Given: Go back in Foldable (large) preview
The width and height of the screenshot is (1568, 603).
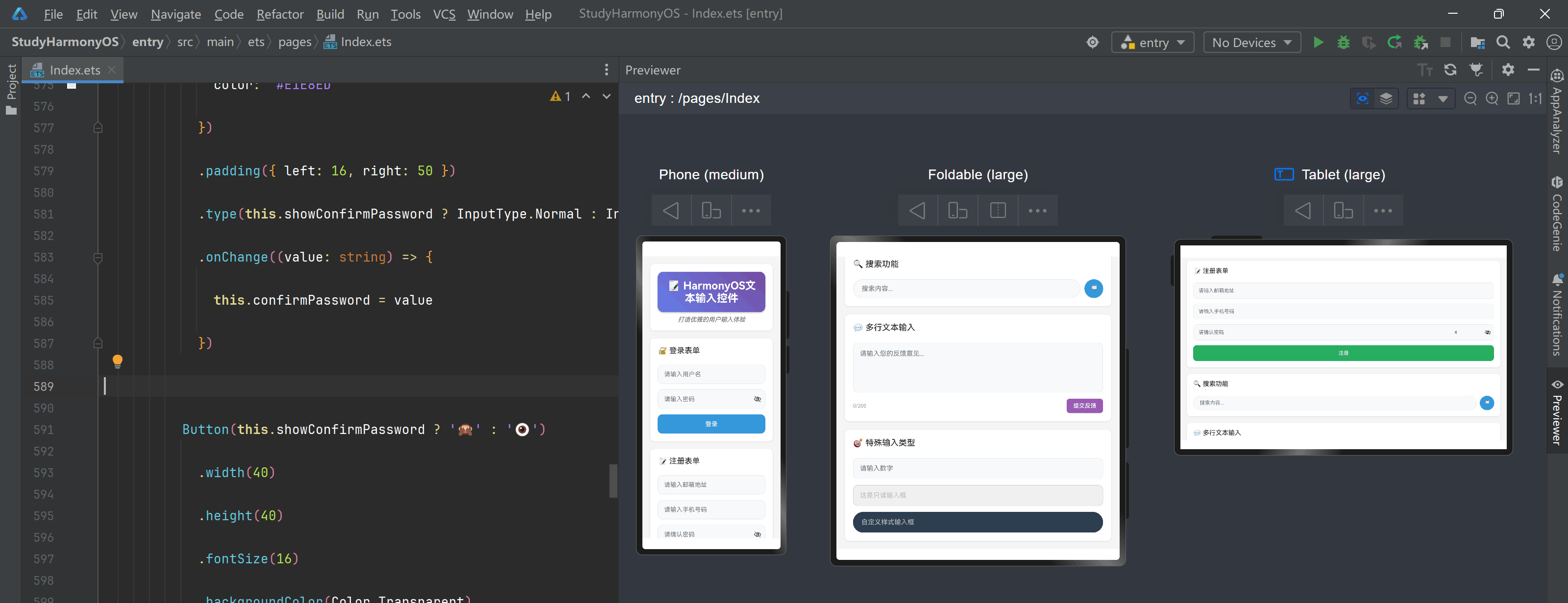Looking at the screenshot, I should (917, 211).
